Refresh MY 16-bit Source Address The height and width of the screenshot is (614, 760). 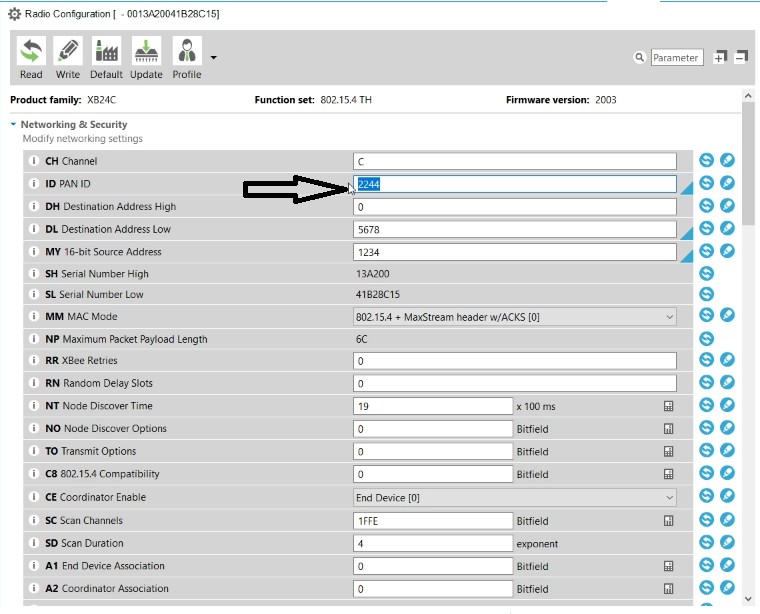(706, 251)
